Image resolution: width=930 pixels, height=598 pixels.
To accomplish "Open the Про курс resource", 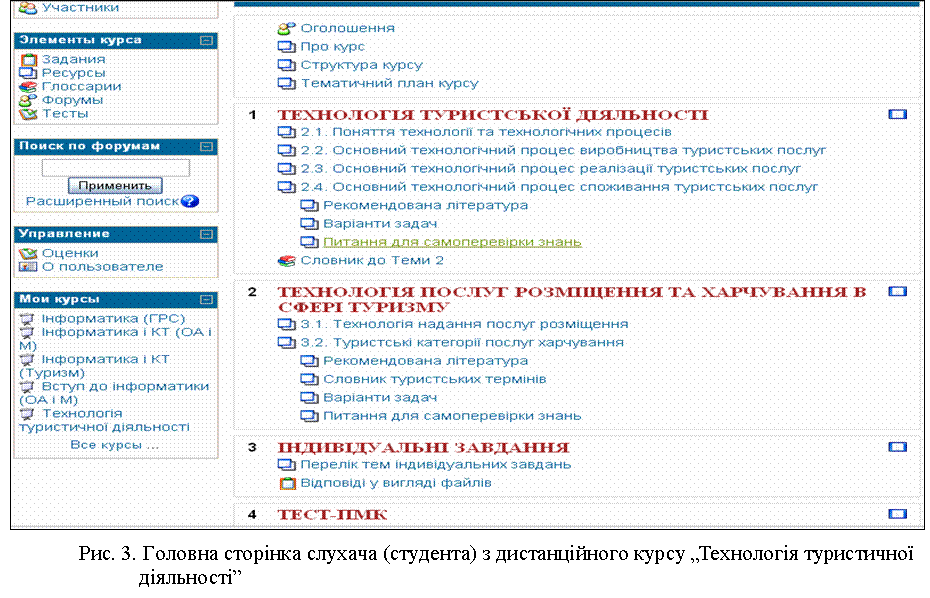I will (333, 46).
